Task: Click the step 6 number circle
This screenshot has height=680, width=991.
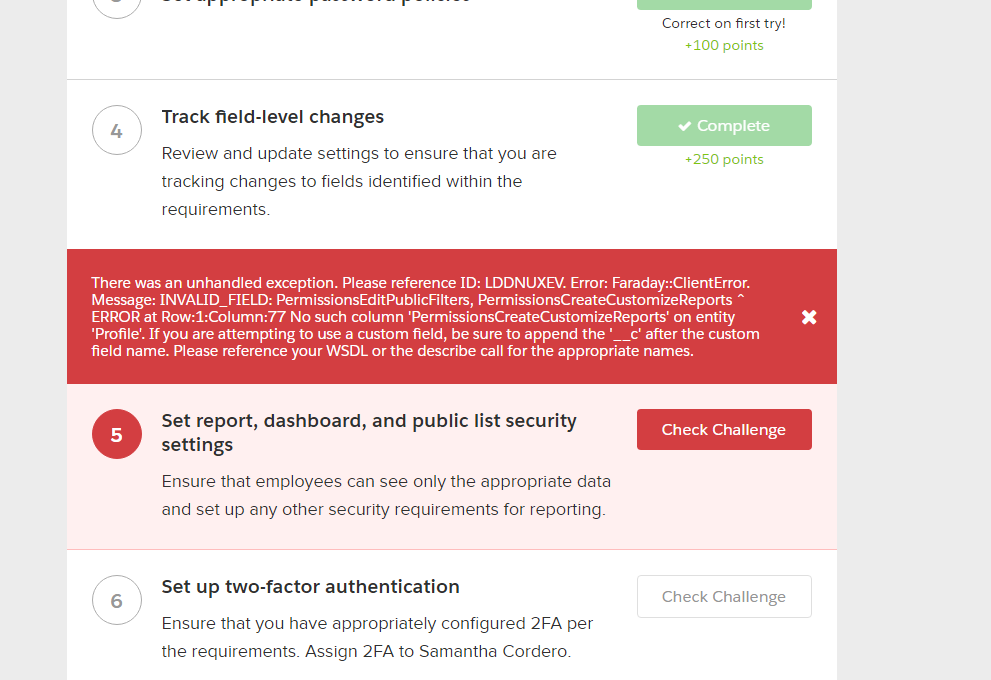Action: click(x=117, y=600)
